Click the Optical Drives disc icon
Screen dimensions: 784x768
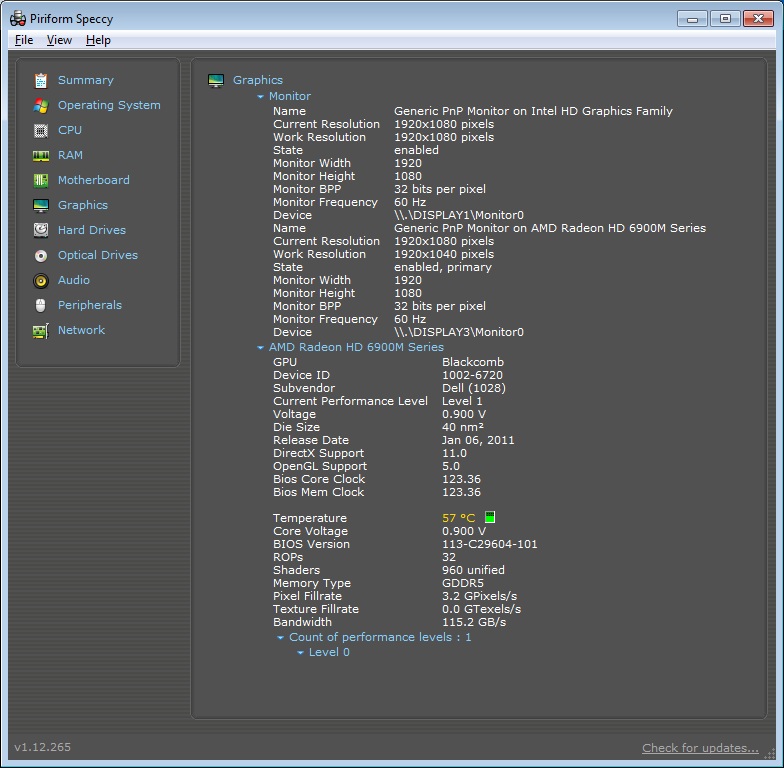[41, 256]
